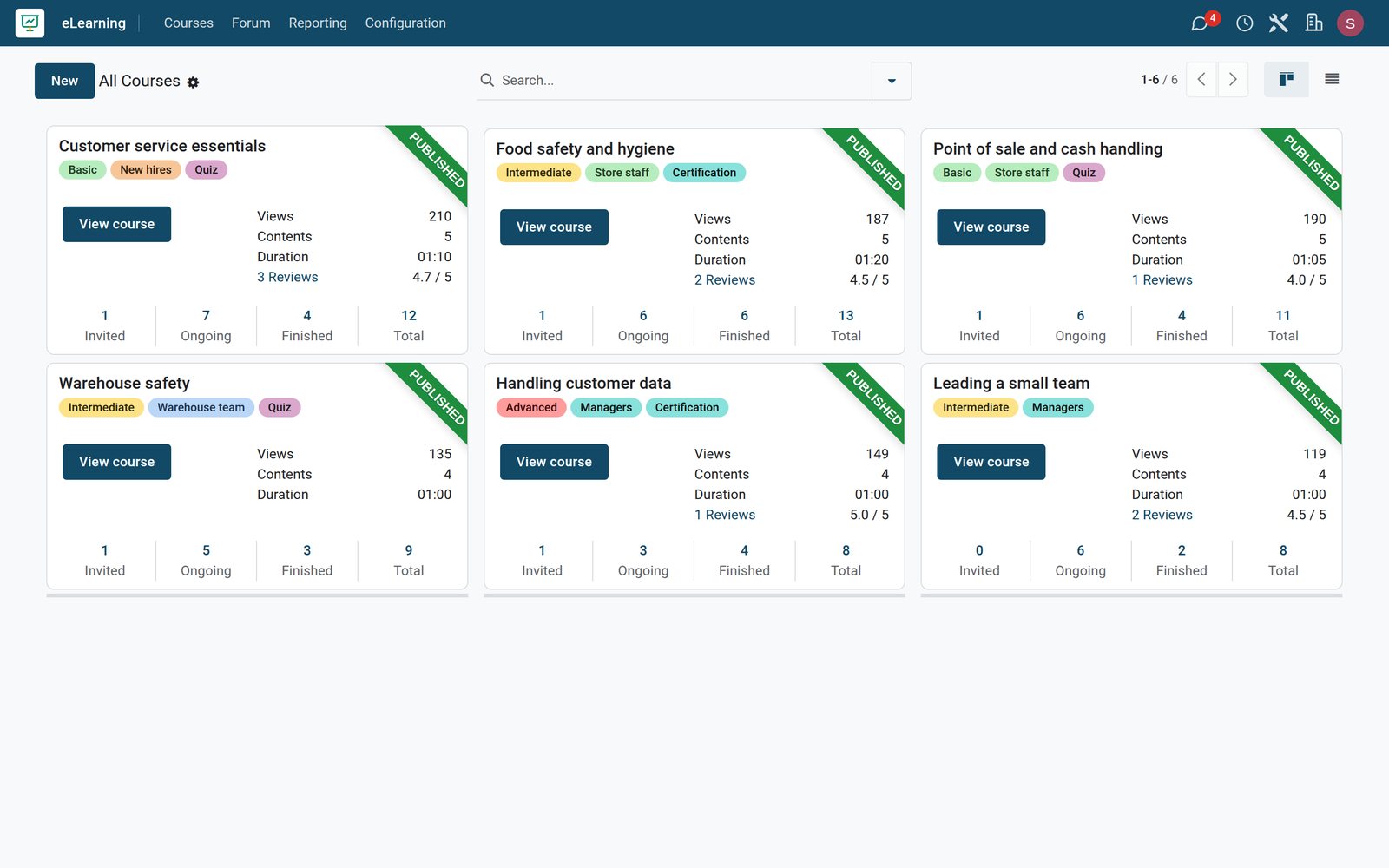Click the eLearning app title
This screenshot has height=868, width=1389.
pos(94,23)
